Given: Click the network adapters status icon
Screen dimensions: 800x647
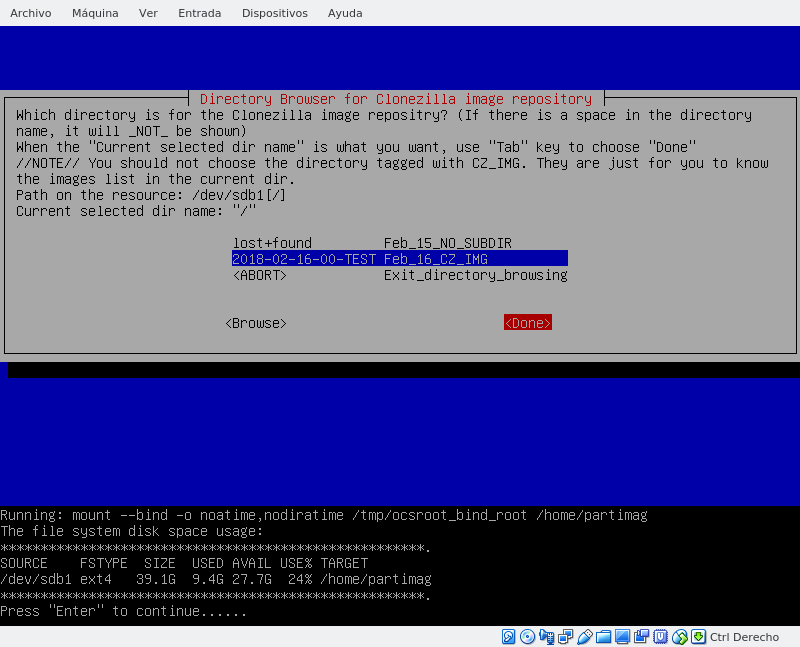Looking at the screenshot, I should tap(565, 636).
